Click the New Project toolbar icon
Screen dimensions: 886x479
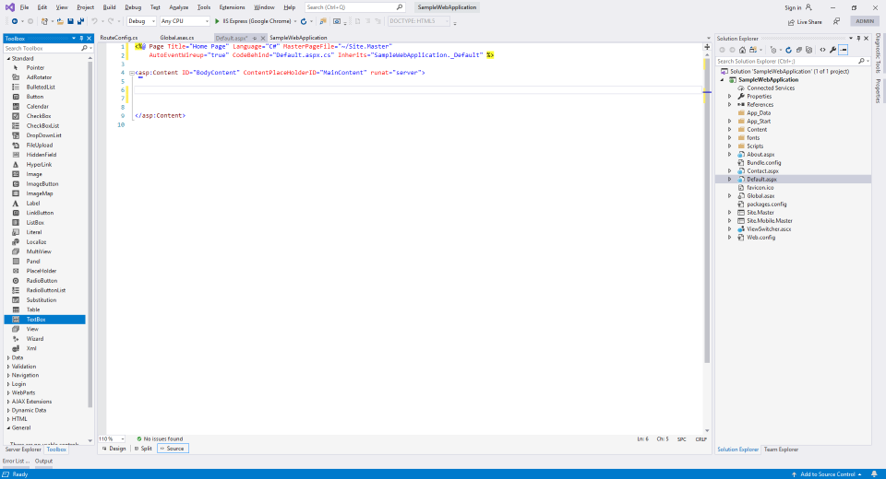click(45, 21)
